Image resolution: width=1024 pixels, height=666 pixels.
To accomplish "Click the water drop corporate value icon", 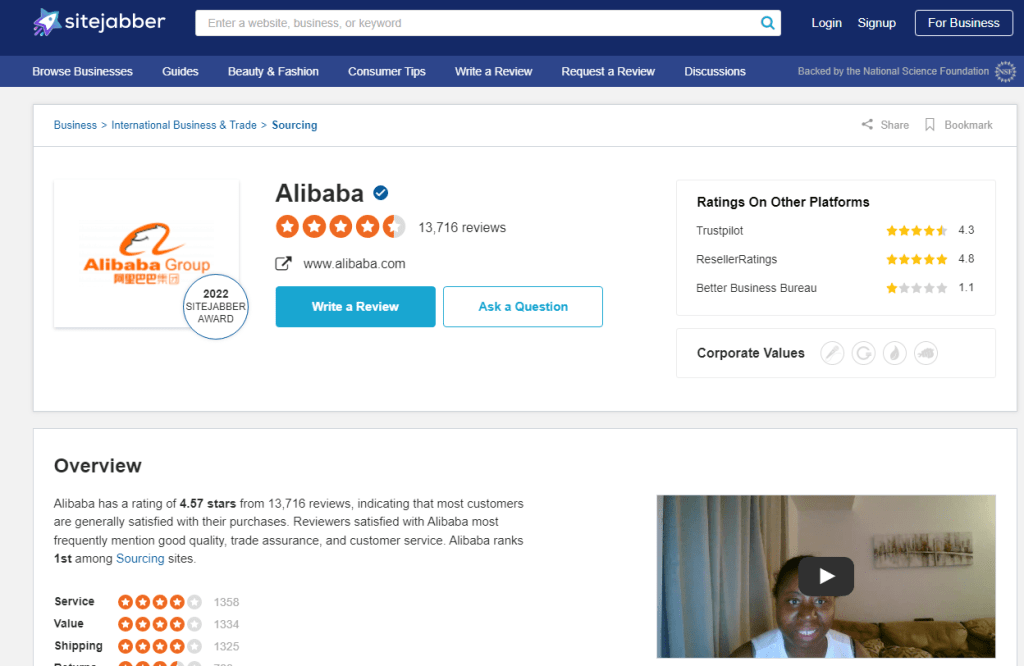I will point(894,353).
